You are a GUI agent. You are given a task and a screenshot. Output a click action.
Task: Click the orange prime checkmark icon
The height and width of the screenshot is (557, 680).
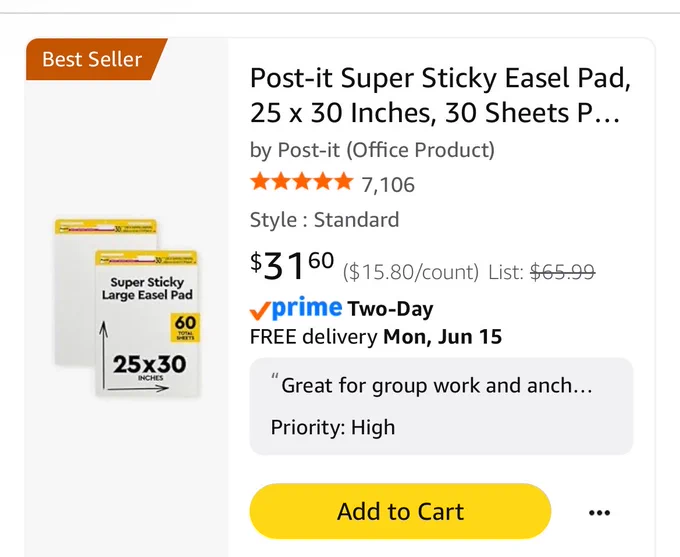(x=260, y=310)
